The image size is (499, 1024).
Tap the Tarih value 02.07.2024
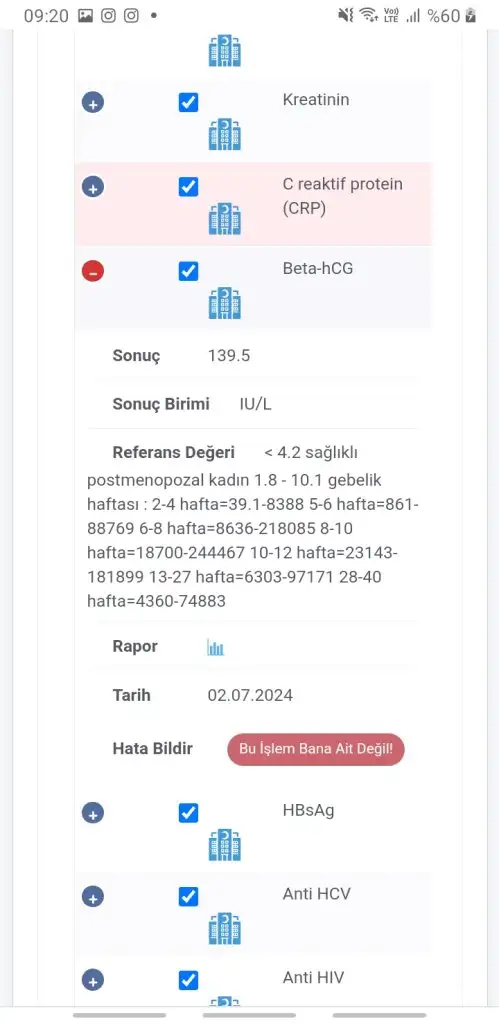coord(250,696)
